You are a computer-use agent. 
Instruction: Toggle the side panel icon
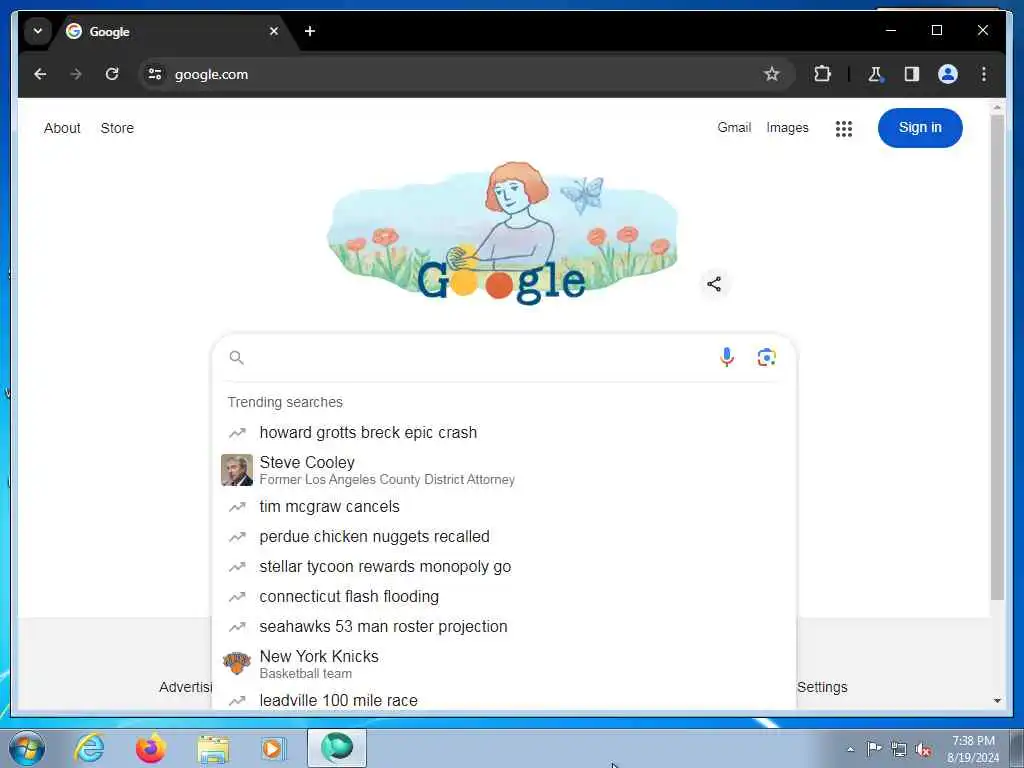[912, 74]
